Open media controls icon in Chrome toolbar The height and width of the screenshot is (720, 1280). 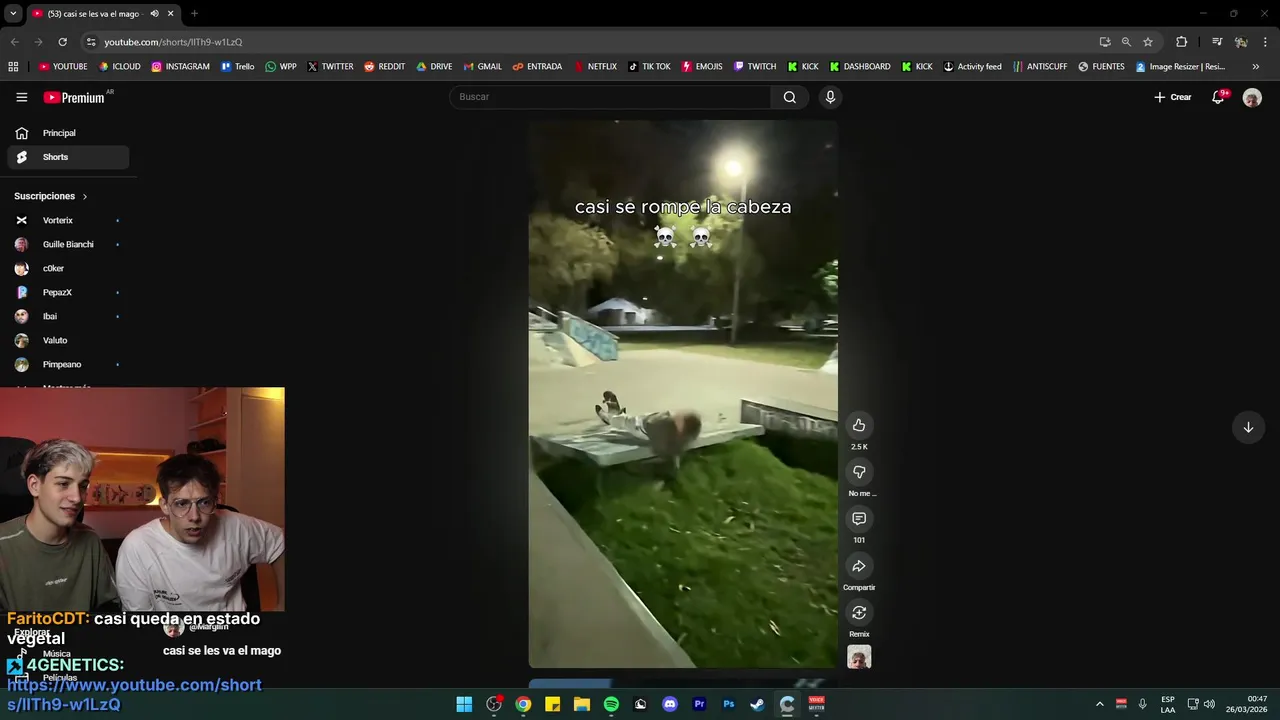pos(1217,42)
